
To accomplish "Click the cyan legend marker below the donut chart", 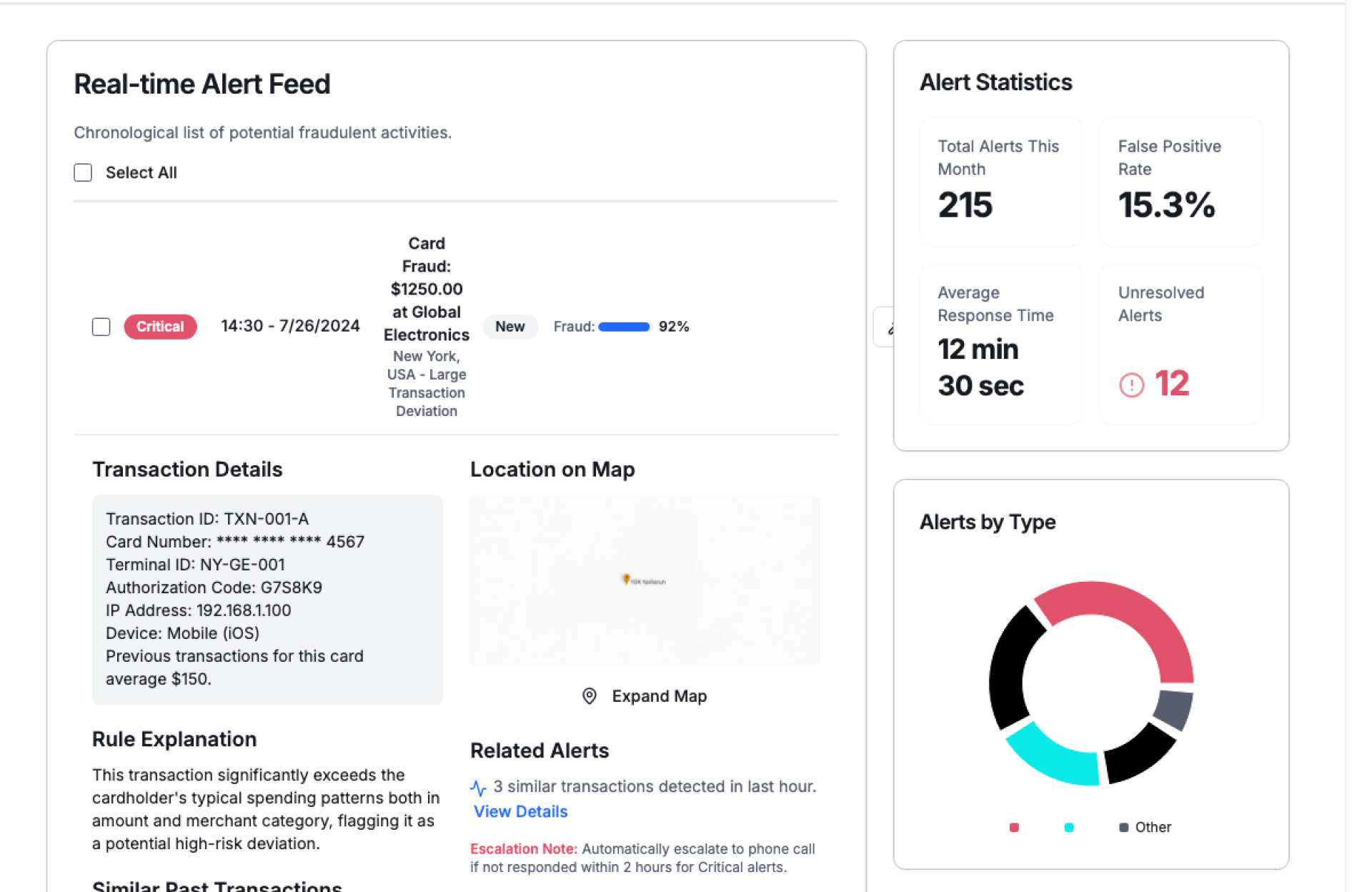I will 1069,827.
